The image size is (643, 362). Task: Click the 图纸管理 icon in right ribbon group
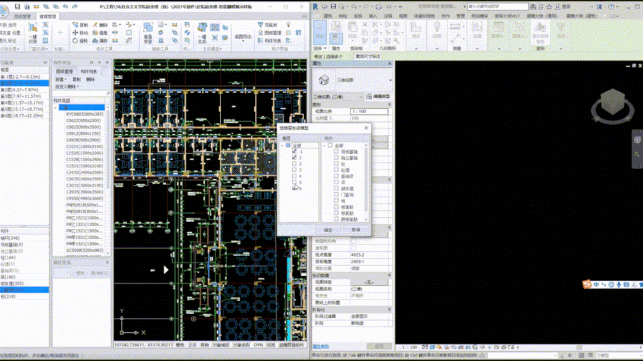tap(269, 33)
